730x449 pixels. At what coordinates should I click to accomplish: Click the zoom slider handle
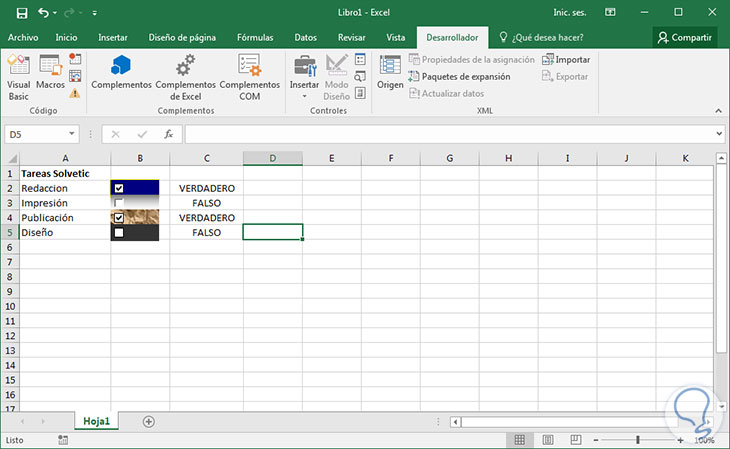pos(638,440)
